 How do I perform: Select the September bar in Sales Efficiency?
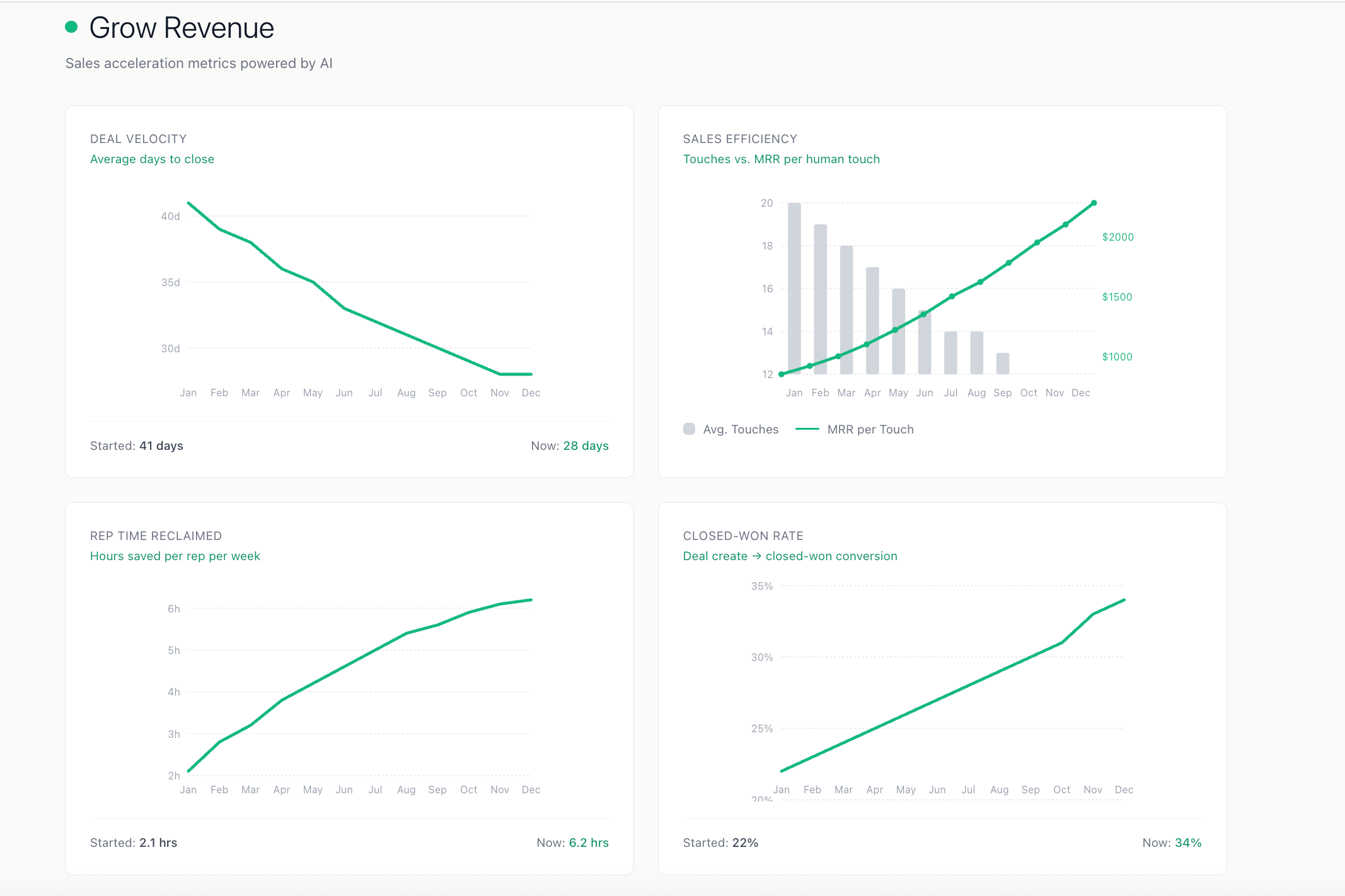coord(1002,364)
